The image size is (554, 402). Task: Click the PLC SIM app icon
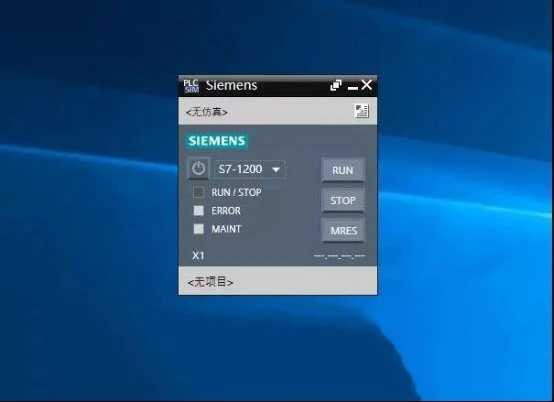pos(191,86)
